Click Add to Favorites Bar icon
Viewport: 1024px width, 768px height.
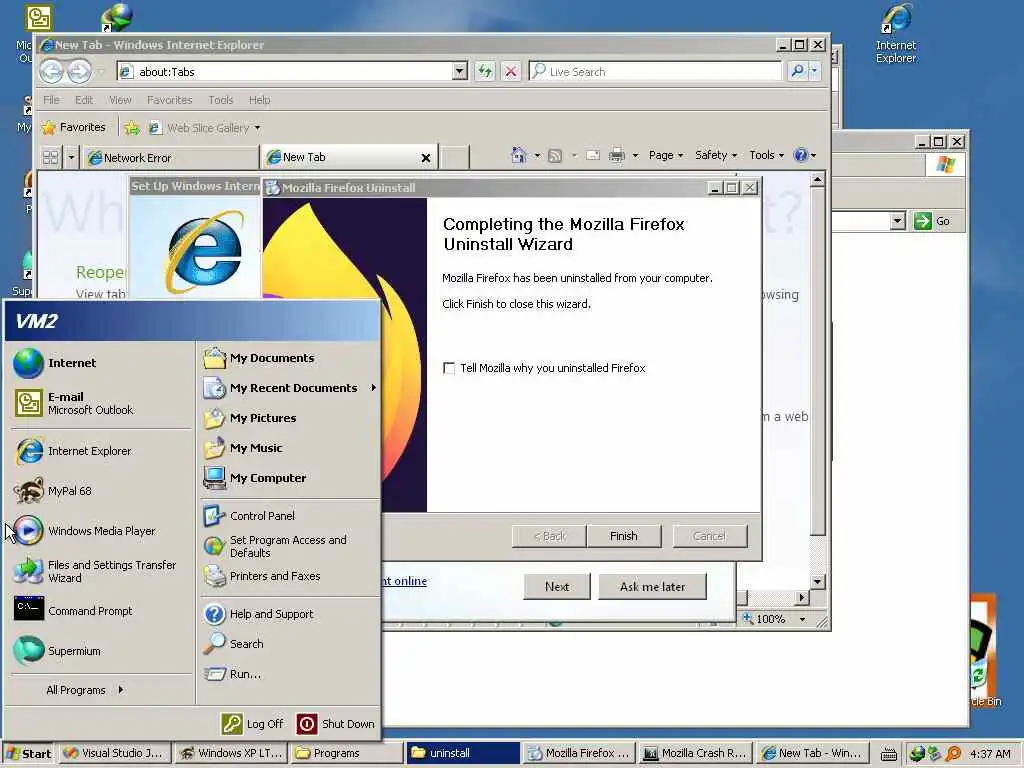132,128
